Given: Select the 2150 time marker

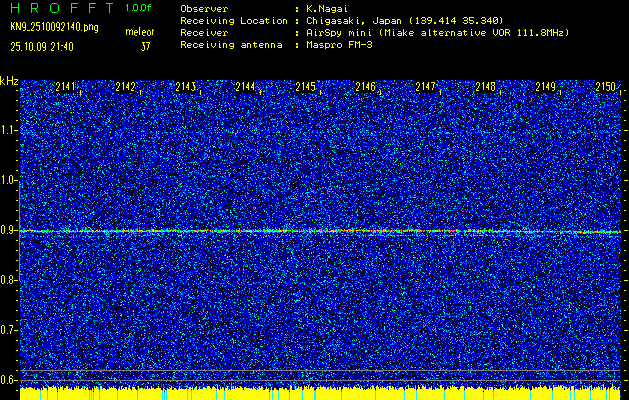Looking at the screenshot, I should tap(605, 87).
